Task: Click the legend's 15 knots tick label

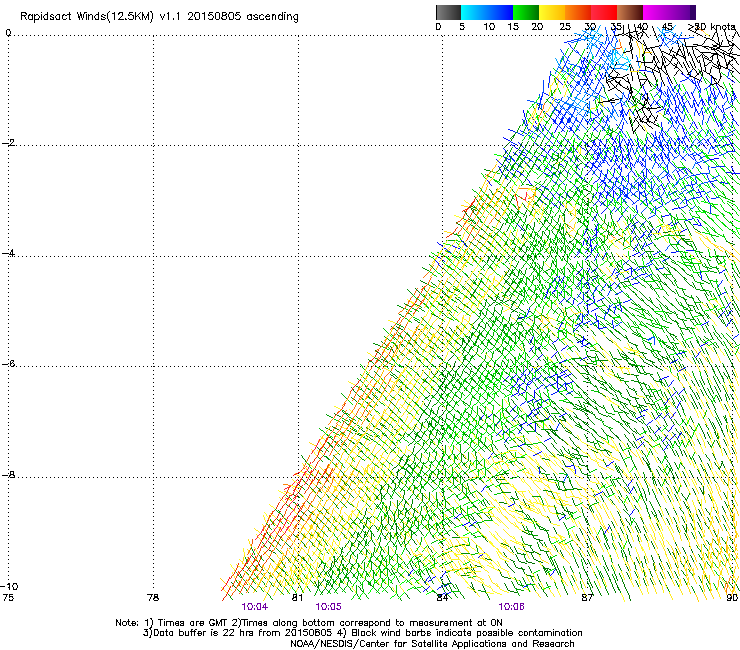Action: point(513,27)
